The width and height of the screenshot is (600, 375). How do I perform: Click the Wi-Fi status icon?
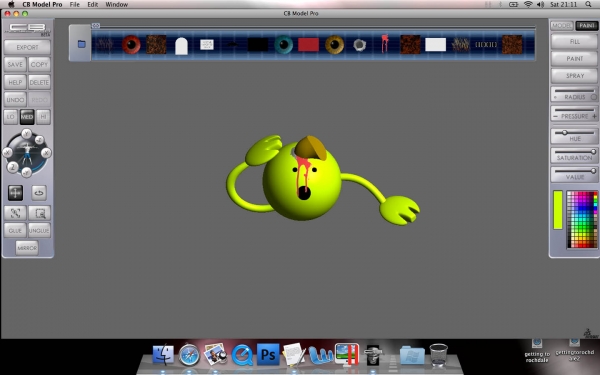click(x=528, y=4)
